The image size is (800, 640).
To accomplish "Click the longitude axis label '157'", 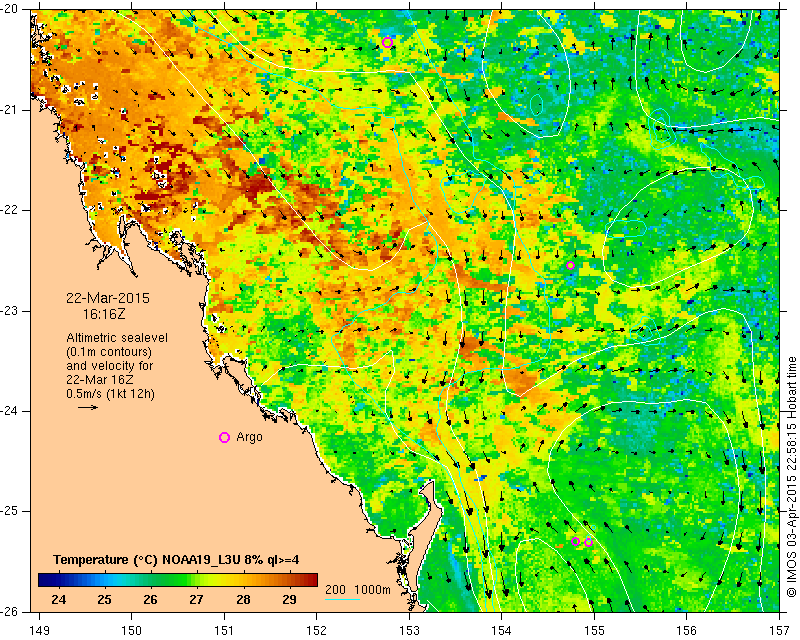I will pyautogui.click(x=780, y=631).
